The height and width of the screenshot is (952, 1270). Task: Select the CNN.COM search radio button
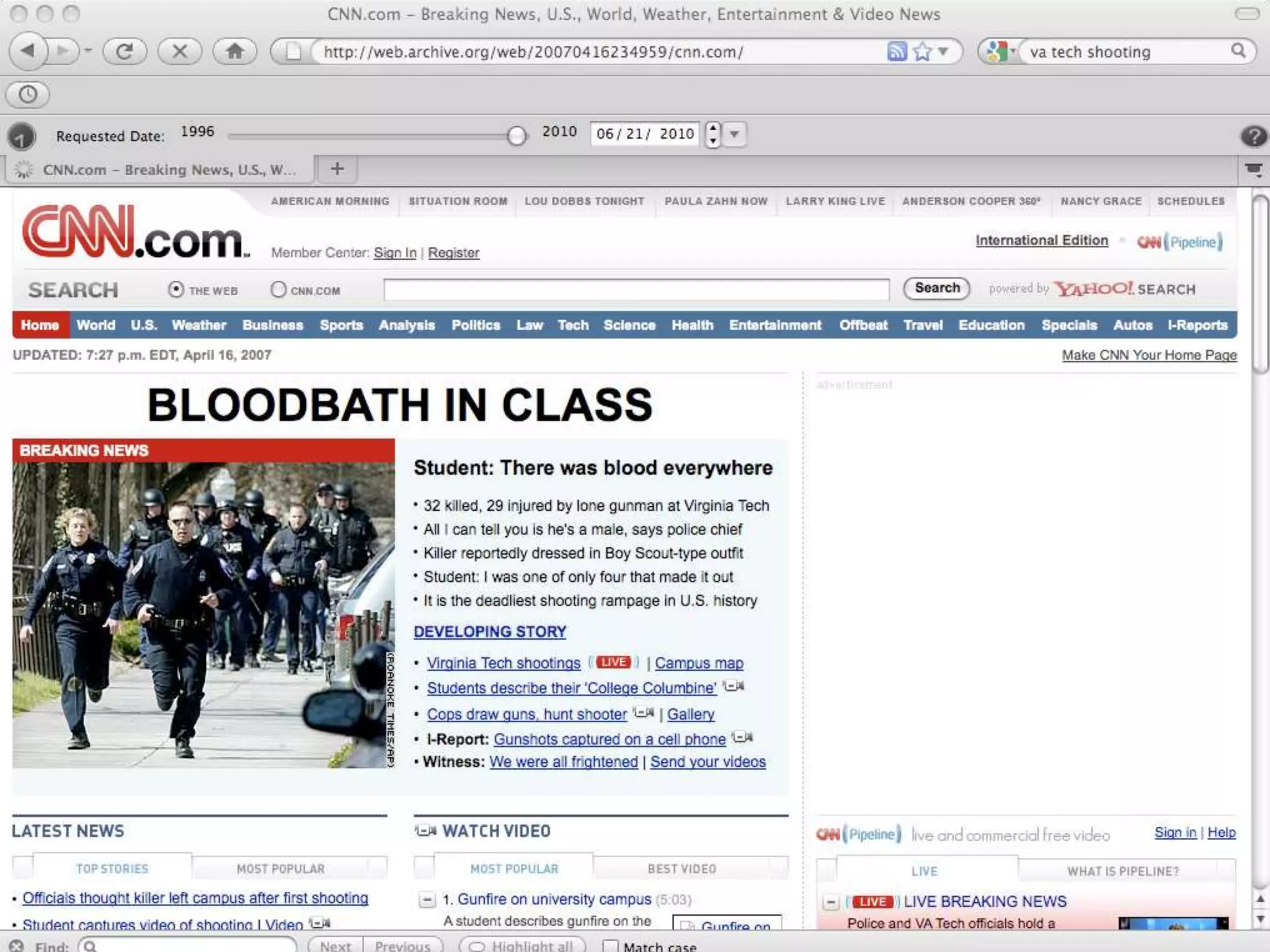coord(278,289)
